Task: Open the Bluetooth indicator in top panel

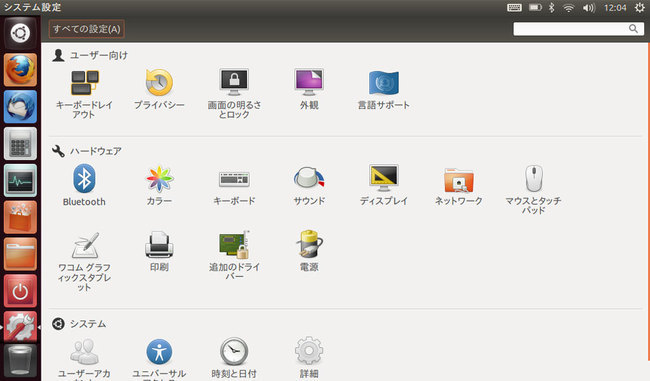Action: (x=552, y=7)
